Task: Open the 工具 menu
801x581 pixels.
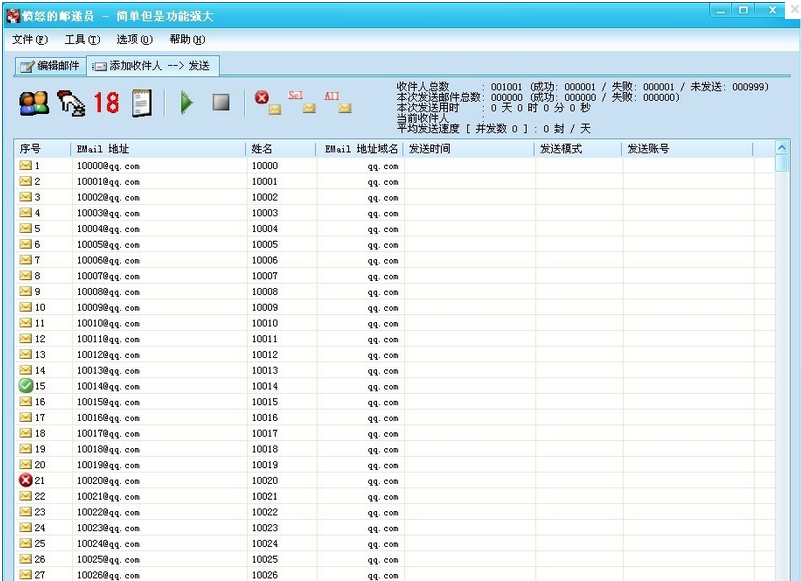Action: [82, 40]
